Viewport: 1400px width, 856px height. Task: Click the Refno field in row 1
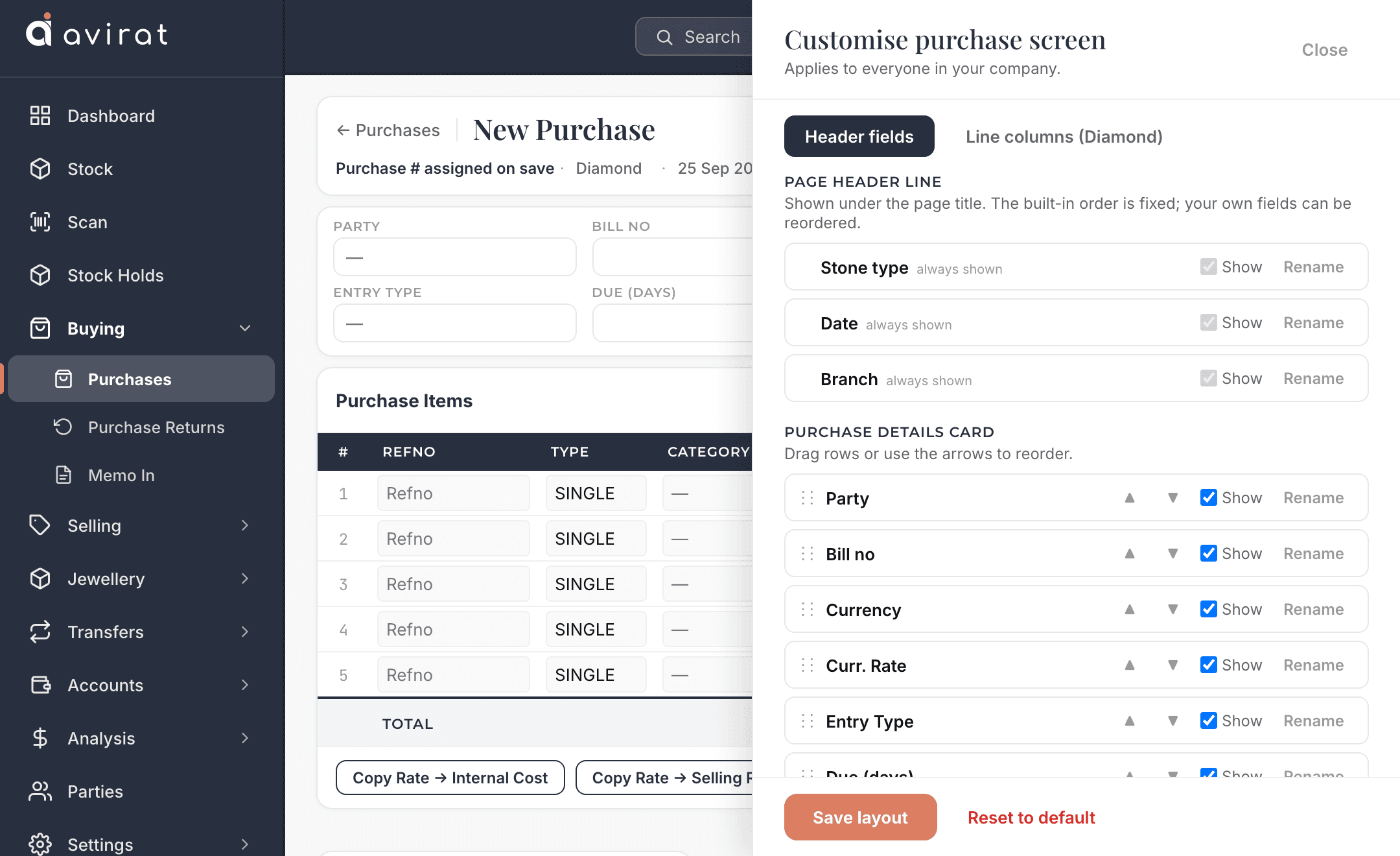tap(454, 493)
